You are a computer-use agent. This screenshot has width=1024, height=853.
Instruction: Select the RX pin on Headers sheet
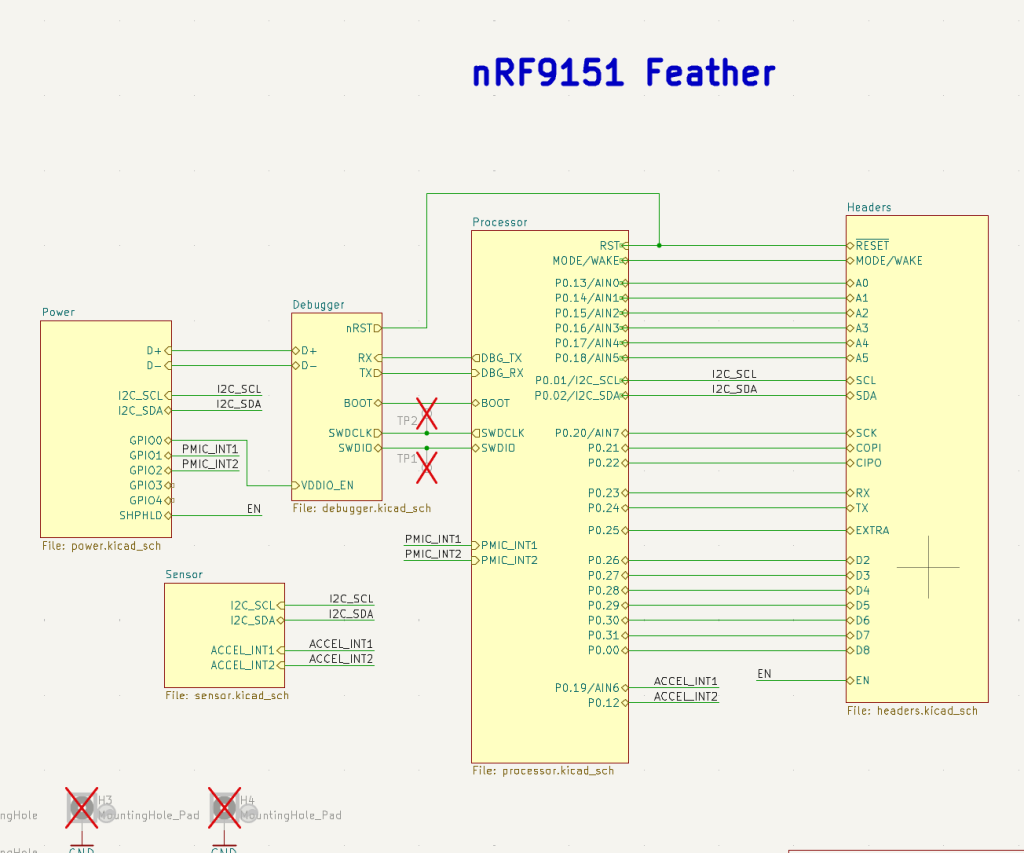(859, 493)
